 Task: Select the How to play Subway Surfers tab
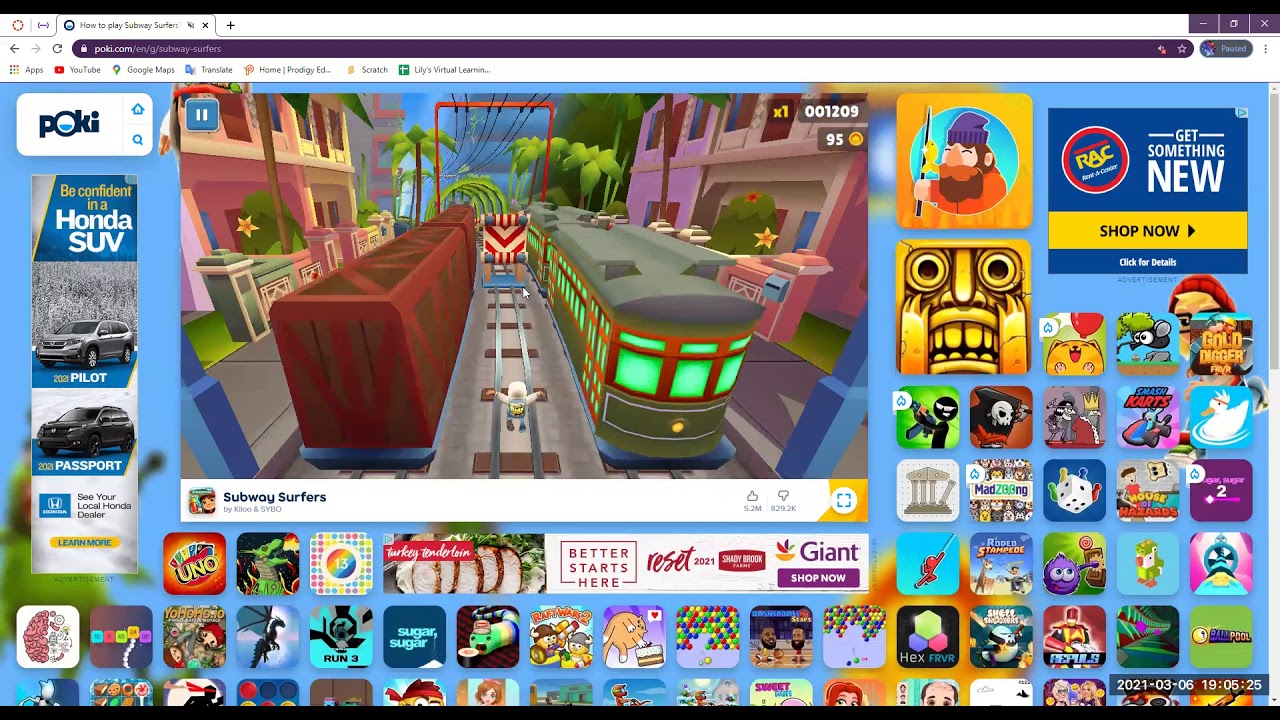pyautogui.click(x=137, y=25)
